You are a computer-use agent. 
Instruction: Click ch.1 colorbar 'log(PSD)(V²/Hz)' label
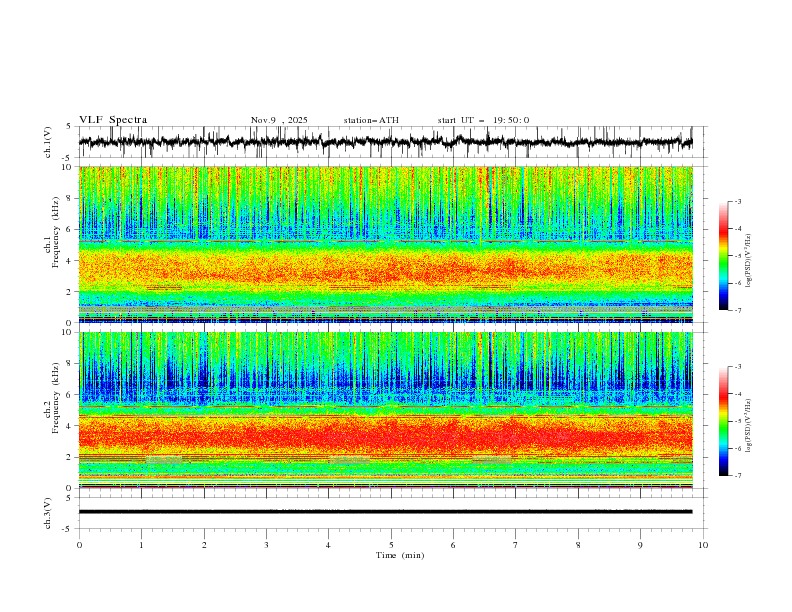(749, 261)
